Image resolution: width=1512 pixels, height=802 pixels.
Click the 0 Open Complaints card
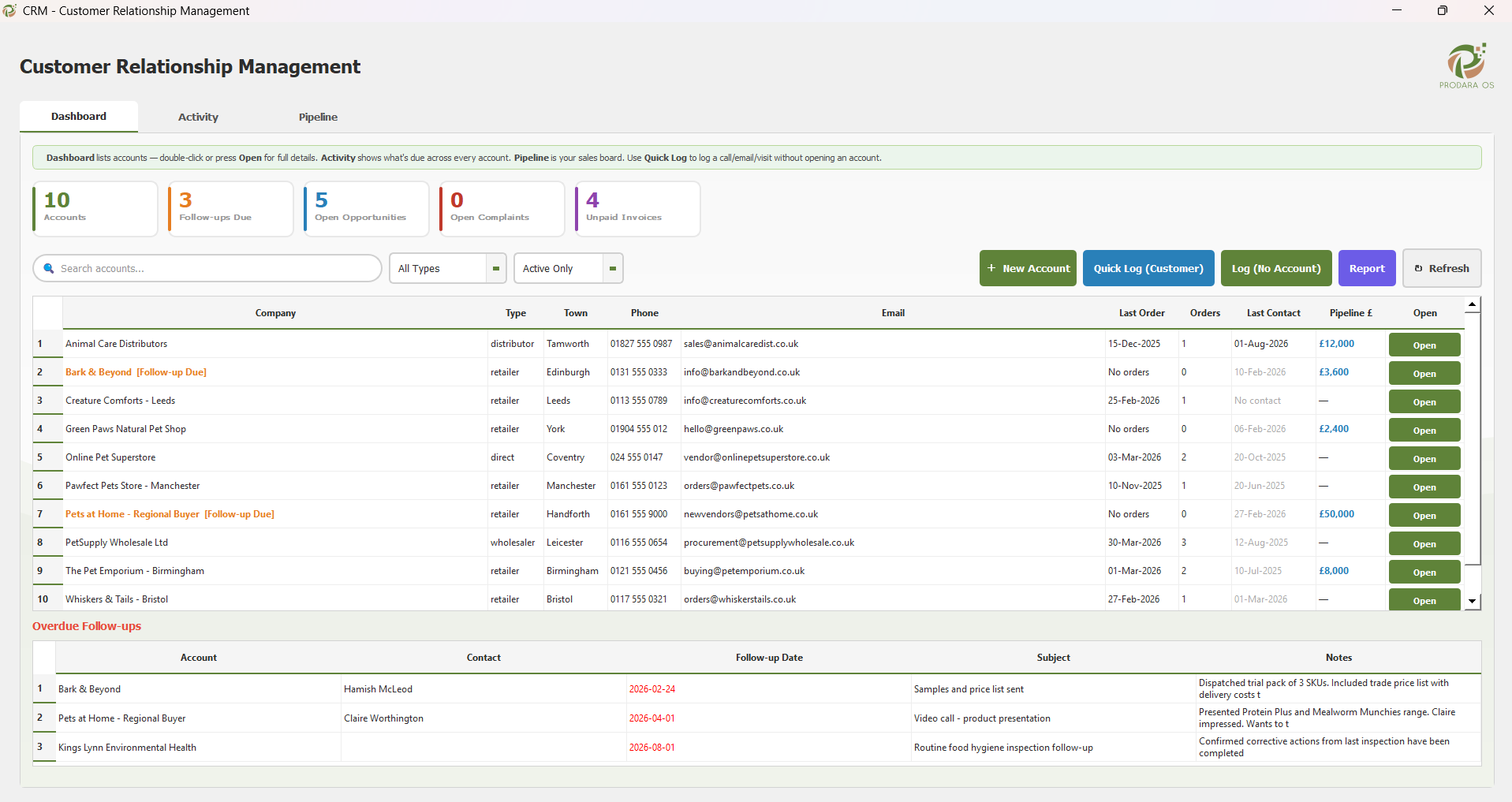coord(502,209)
